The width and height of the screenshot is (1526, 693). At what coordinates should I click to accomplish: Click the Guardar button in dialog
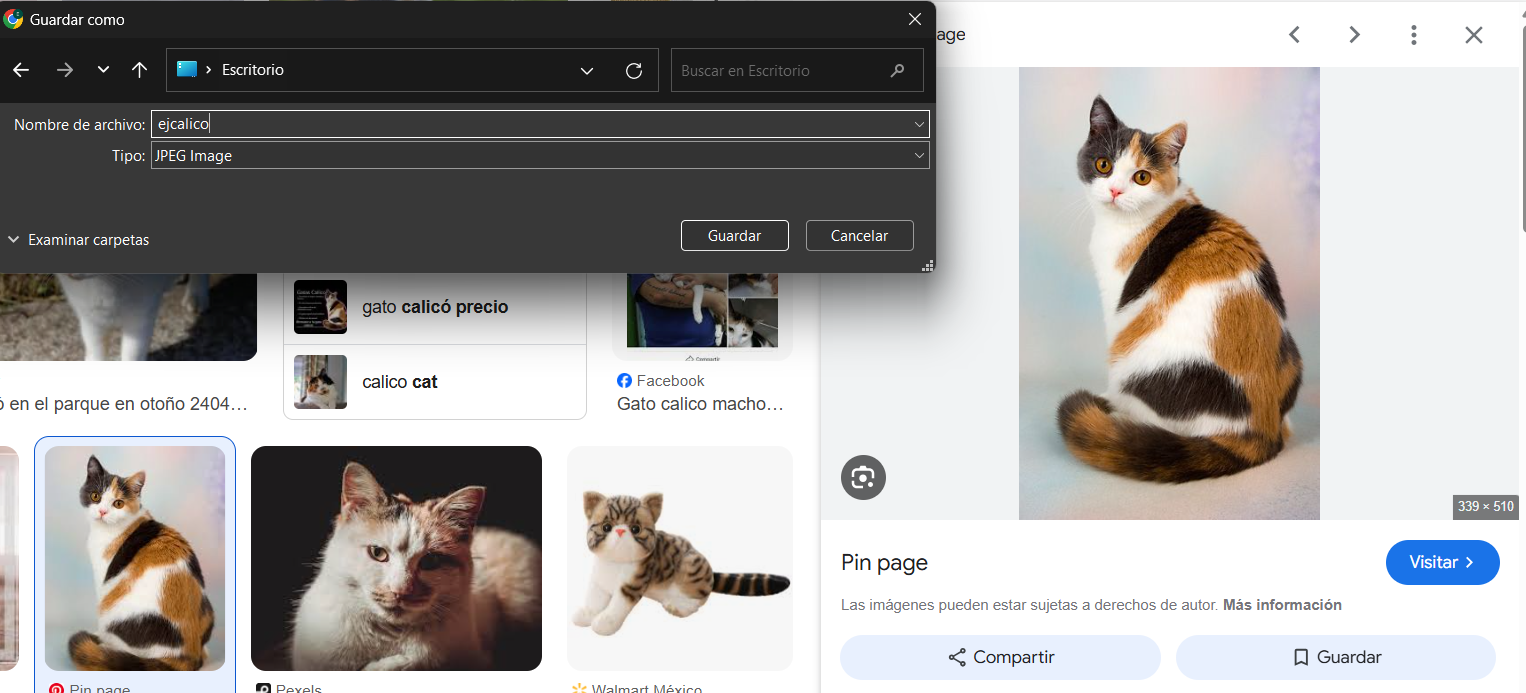tap(734, 236)
